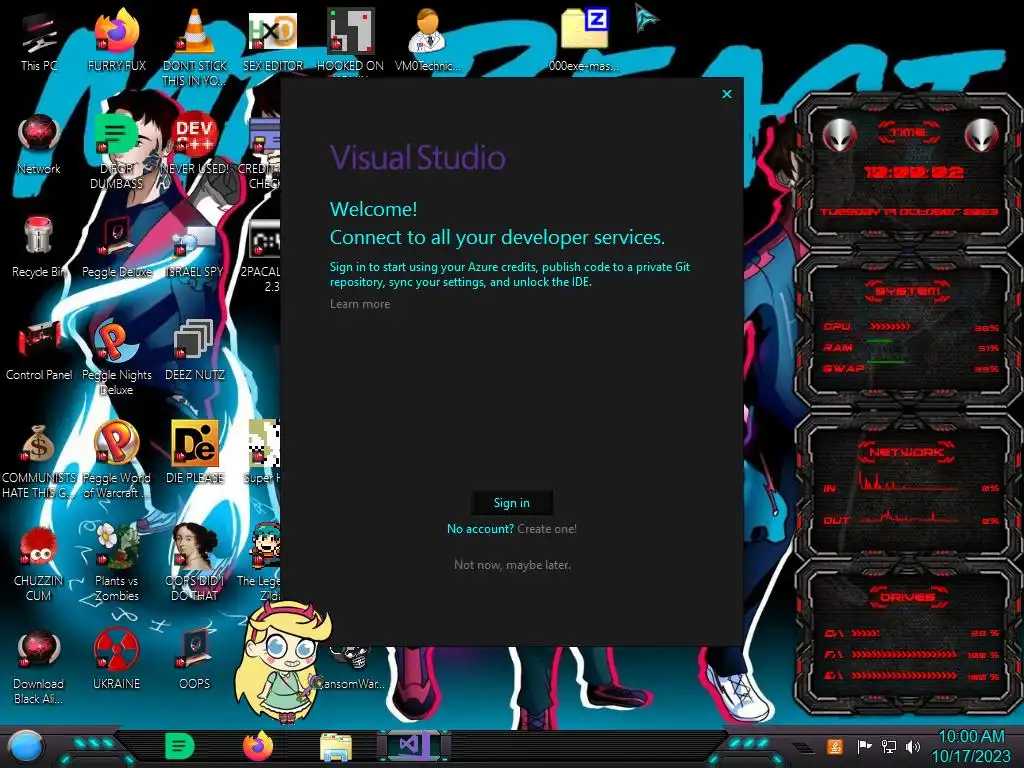The width and height of the screenshot is (1024, 768).
Task: Select the DEEZ NUTZ desktop icon
Action: 195,349
